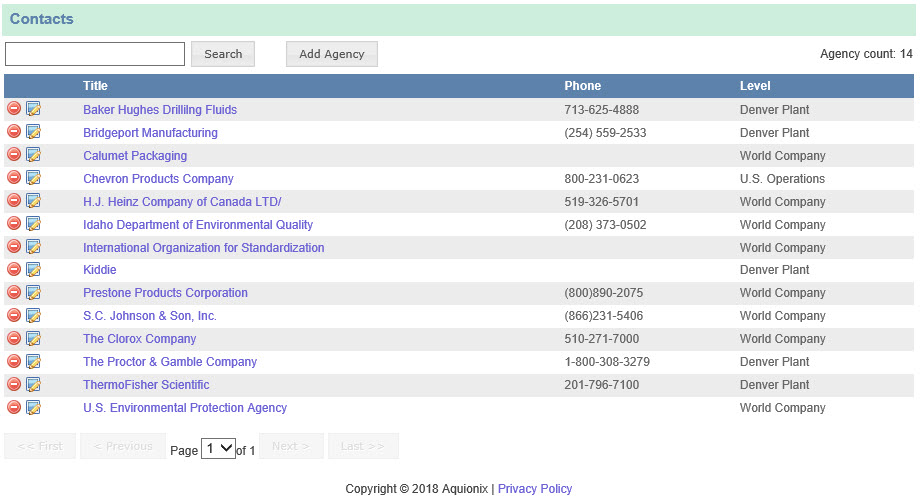Delete the Calumet Packaging agency
Viewport: 921px width, 502px height.
point(14,154)
